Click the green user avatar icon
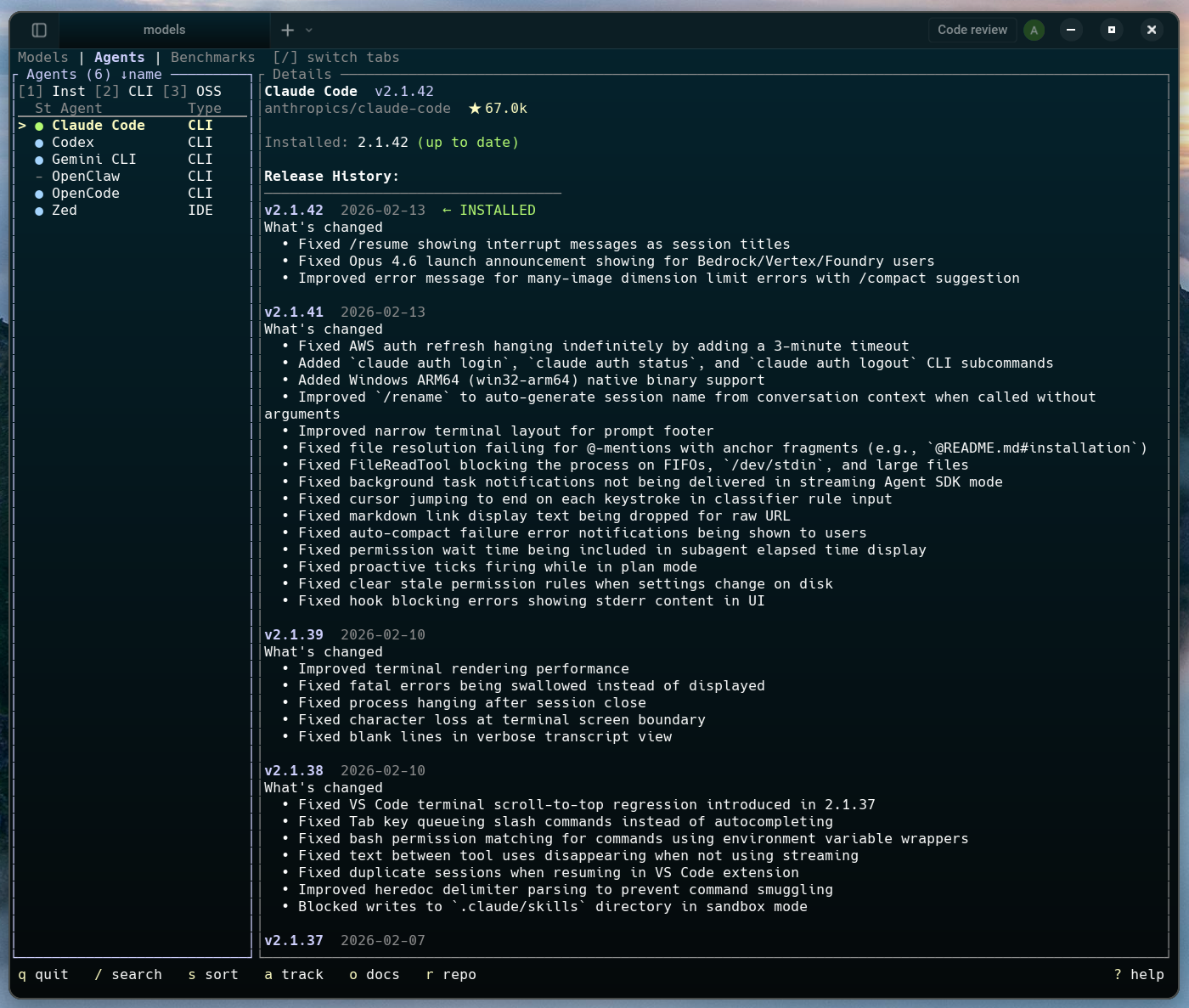The image size is (1189, 1008). click(x=1034, y=31)
